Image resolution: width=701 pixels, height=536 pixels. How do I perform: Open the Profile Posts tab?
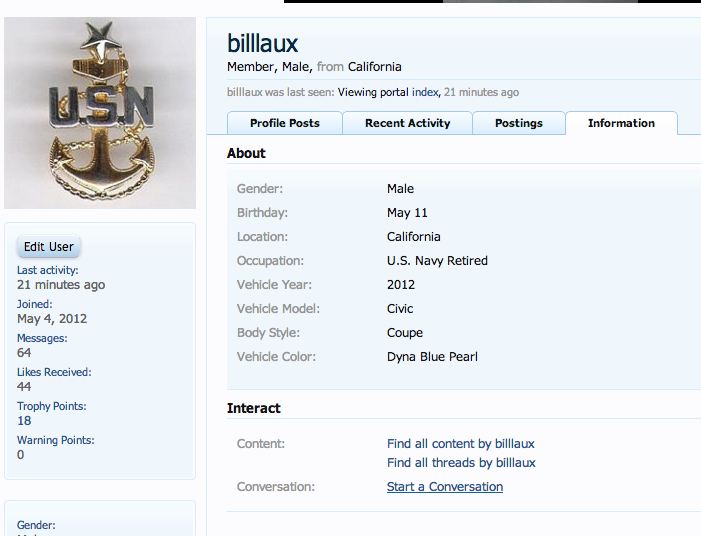[285, 123]
